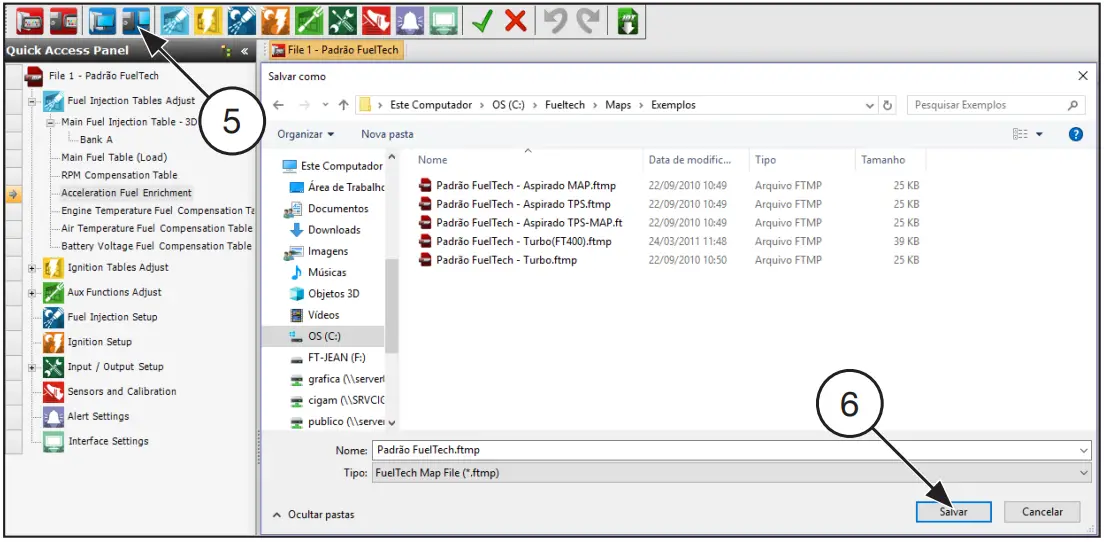Collapse the Main Fuel Injection Table - 3D node
The height and width of the screenshot is (542, 1104).
pyautogui.click(x=50, y=122)
